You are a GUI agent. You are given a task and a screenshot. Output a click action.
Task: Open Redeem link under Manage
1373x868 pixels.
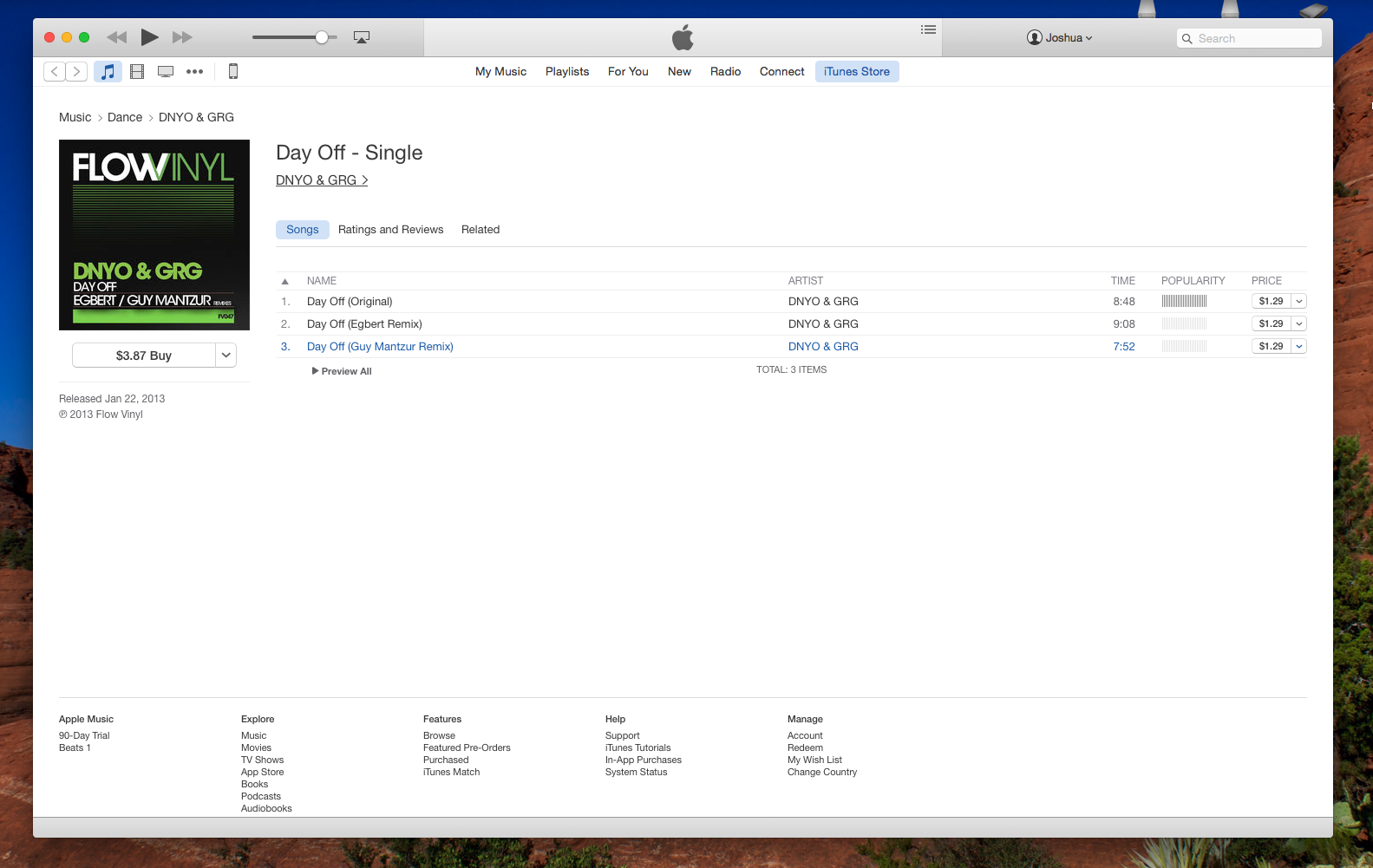coord(805,748)
